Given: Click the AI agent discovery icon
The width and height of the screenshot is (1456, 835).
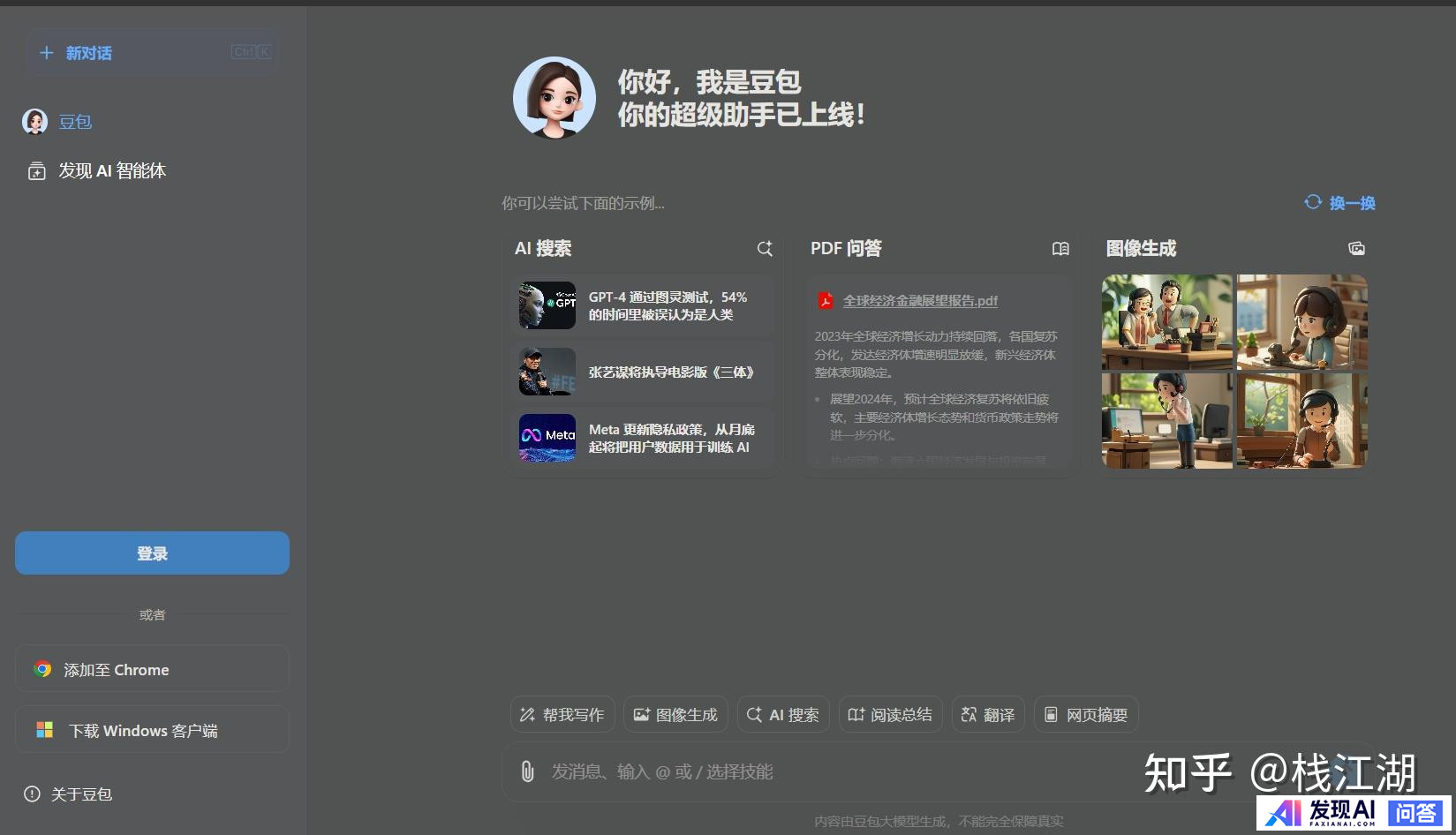Looking at the screenshot, I should 37,171.
